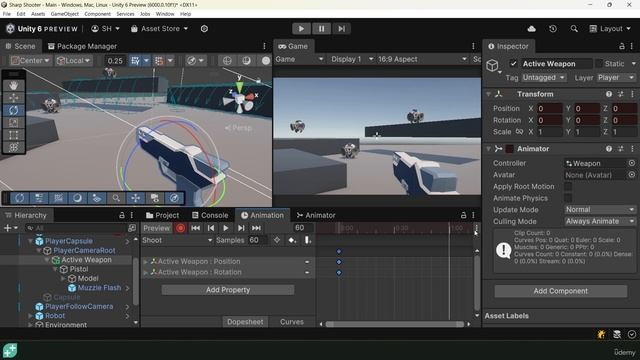Open the global search icon
This screenshot has width=640, height=360.
coord(574,29)
